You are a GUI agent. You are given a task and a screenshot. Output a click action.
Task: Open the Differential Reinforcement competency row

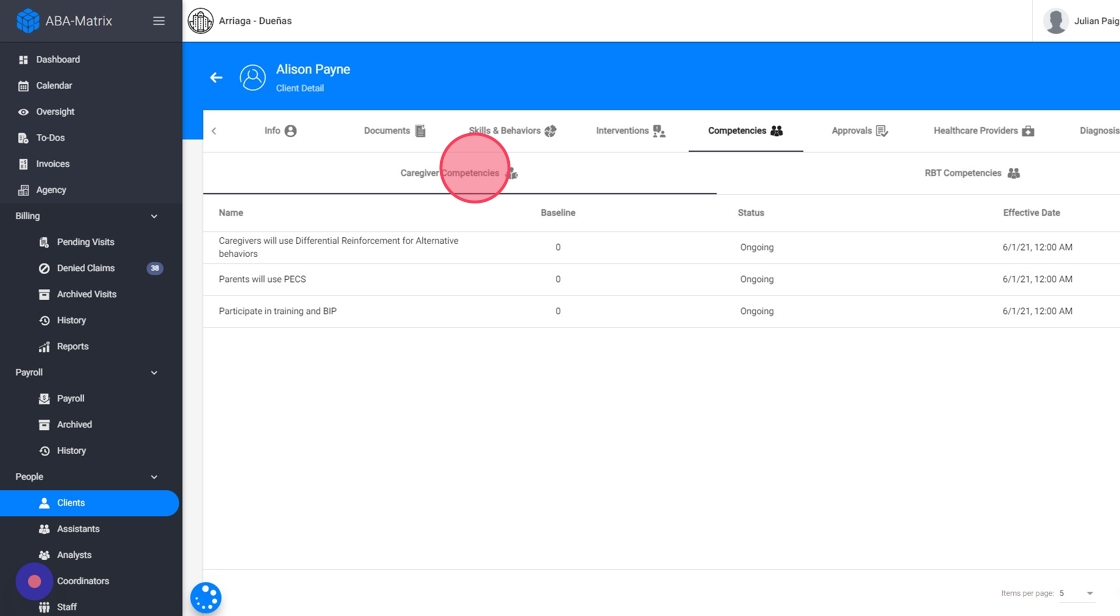click(661, 247)
